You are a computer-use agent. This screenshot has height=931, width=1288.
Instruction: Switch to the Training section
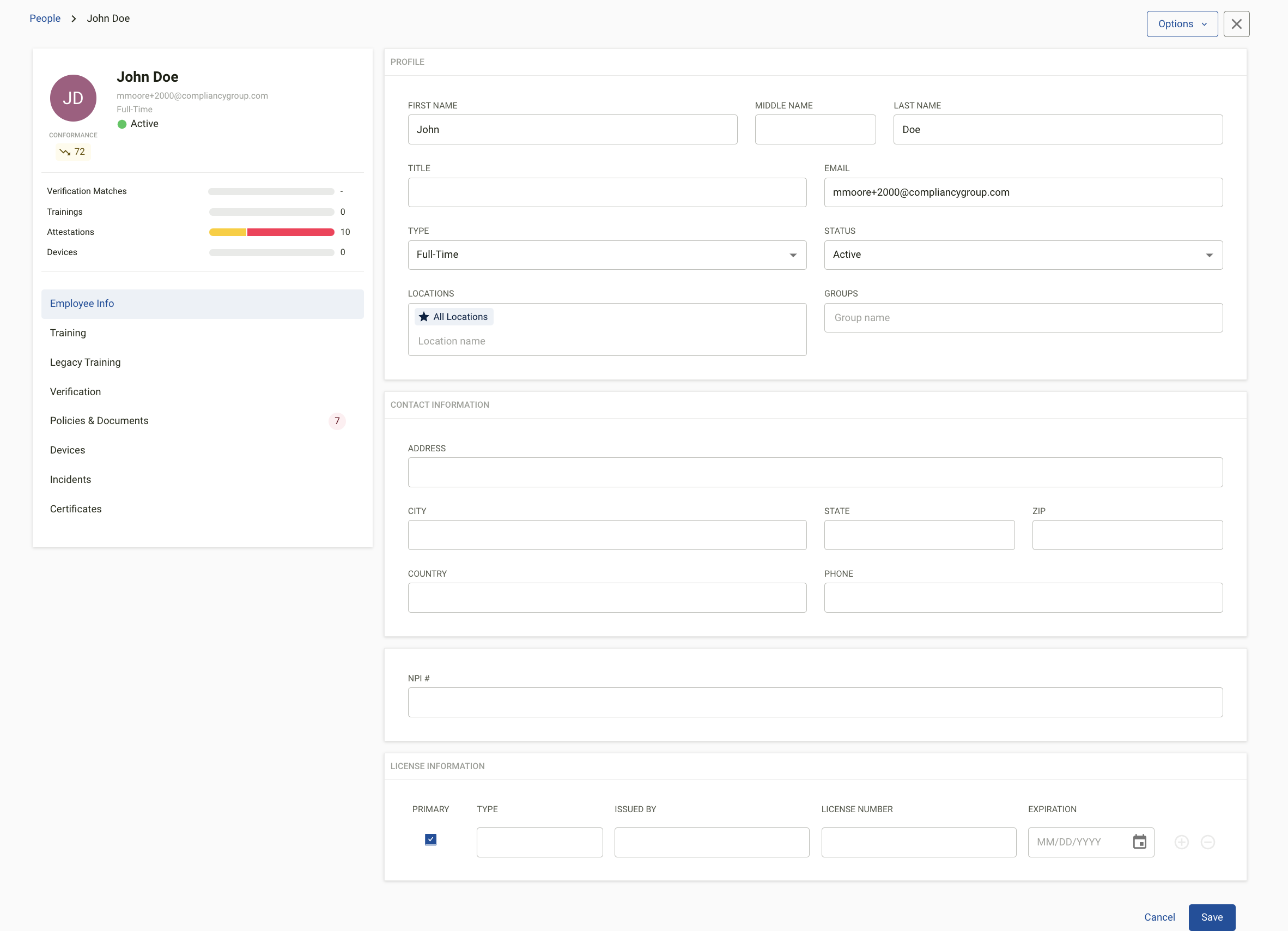click(x=68, y=333)
